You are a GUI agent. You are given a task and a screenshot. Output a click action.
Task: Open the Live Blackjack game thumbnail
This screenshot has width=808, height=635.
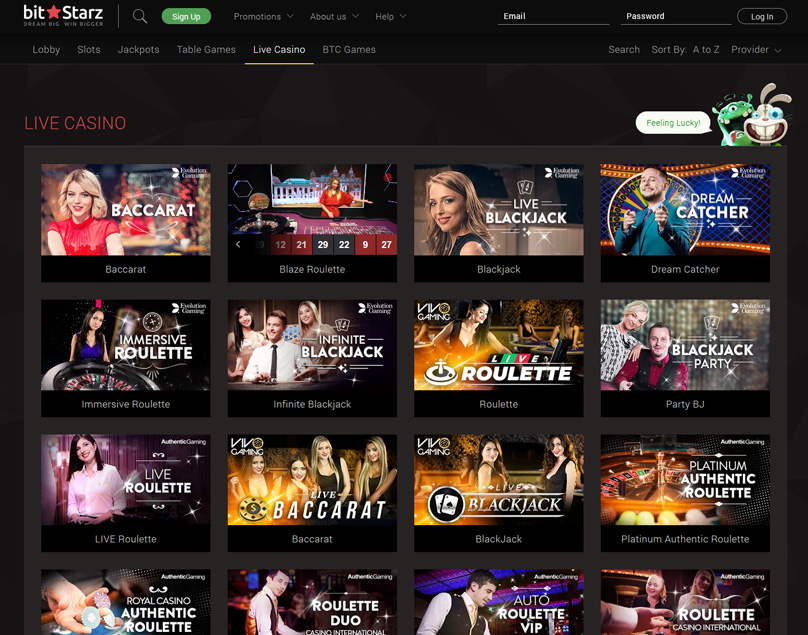[x=498, y=210]
